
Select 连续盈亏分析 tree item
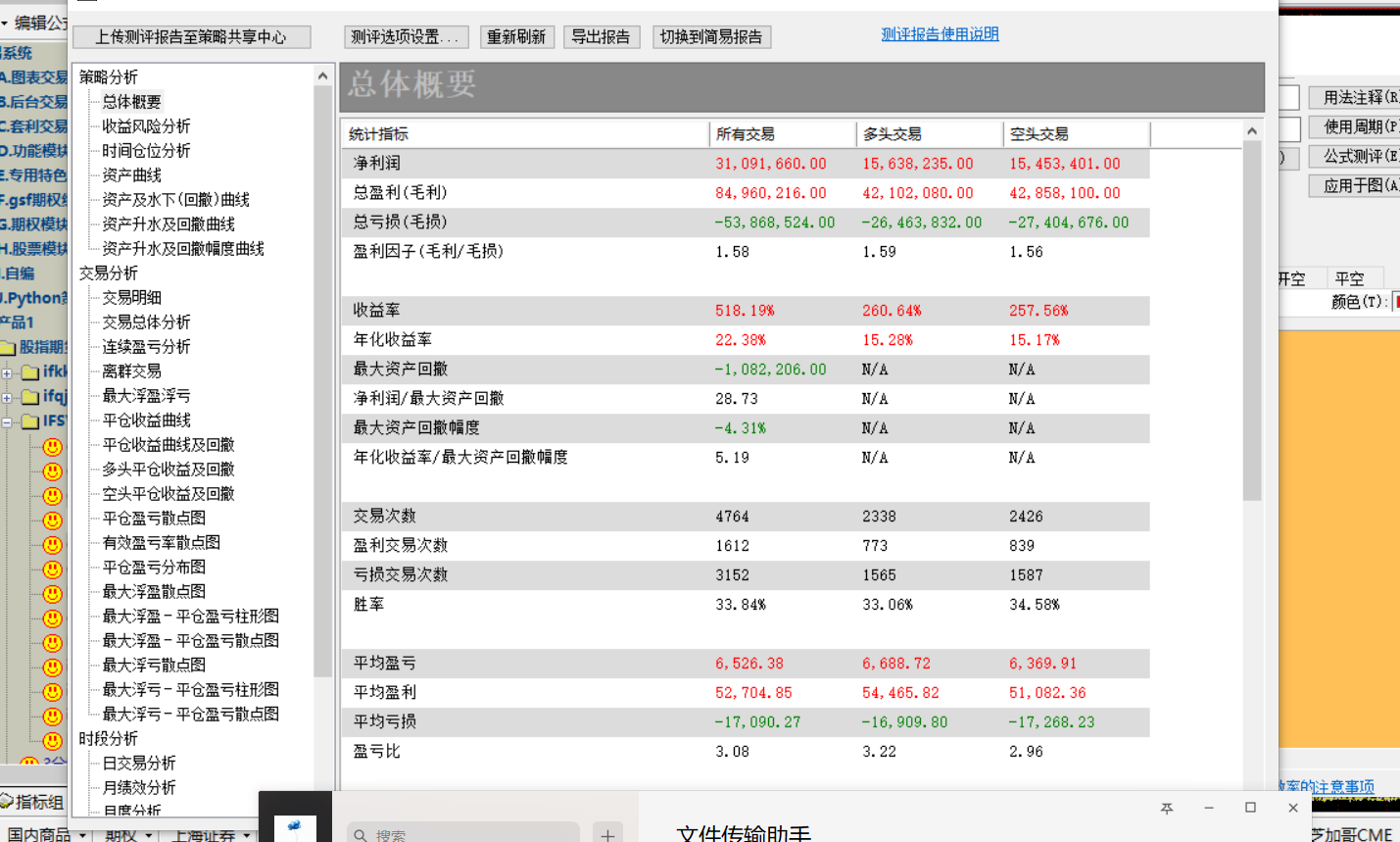tap(146, 347)
